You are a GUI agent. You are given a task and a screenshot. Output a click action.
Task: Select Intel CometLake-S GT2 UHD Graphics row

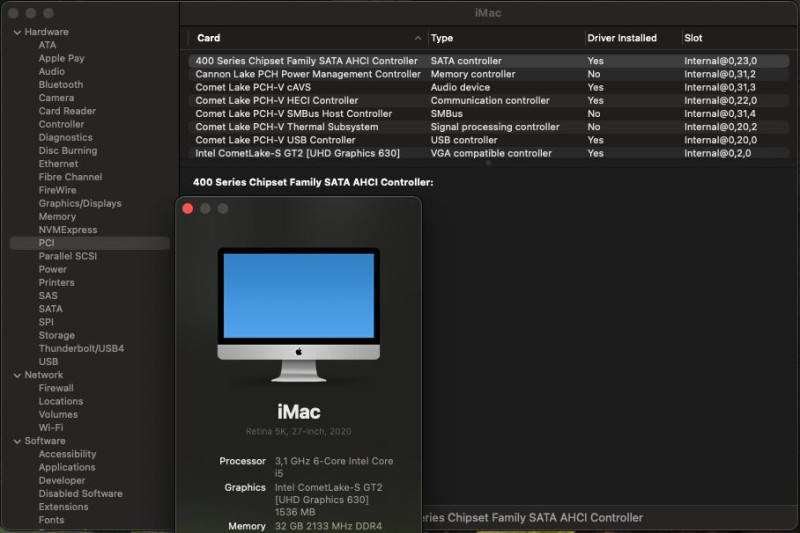tap(489, 154)
